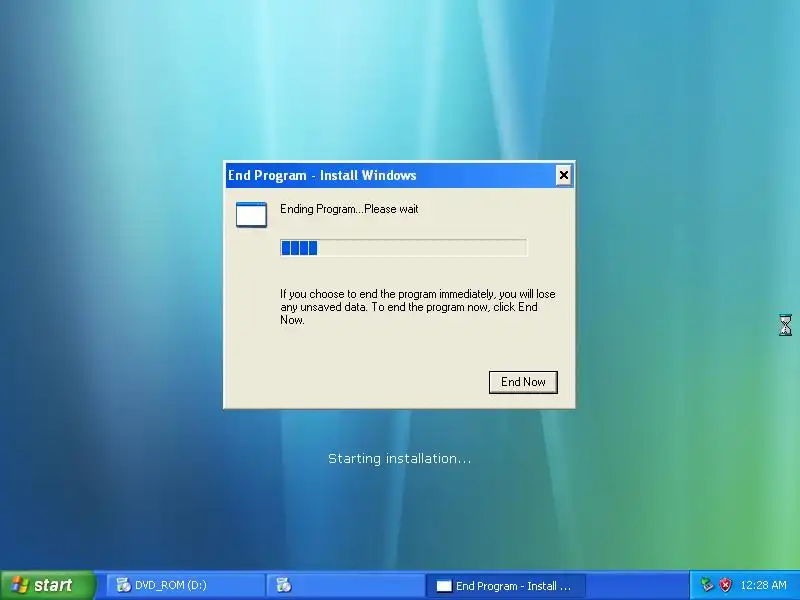Switch to DVD_ROM (D:) taskbar button
The height and width of the screenshot is (600, 800).
(x=186, y=585)
